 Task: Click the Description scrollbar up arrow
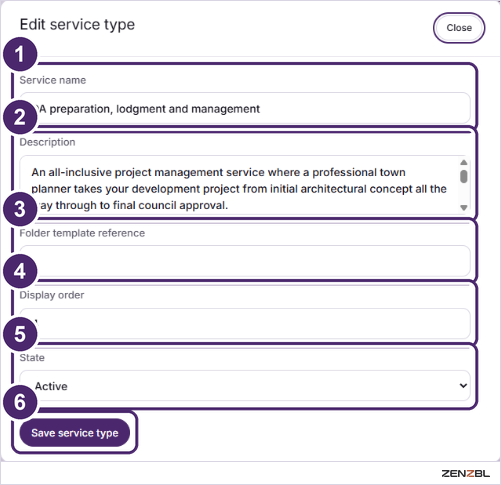point(464,162)
